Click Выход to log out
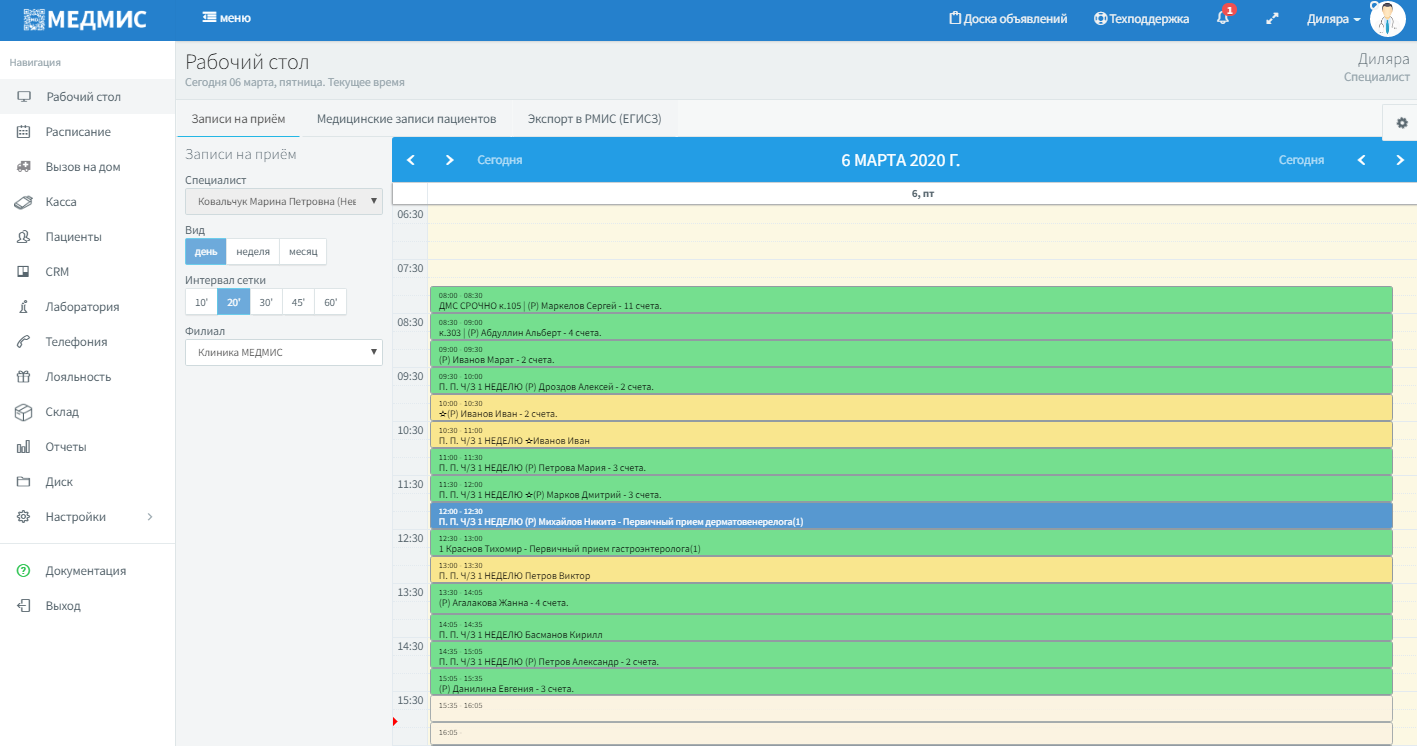The height and width of the screenshot is (746, 1417). click(63, 606)
